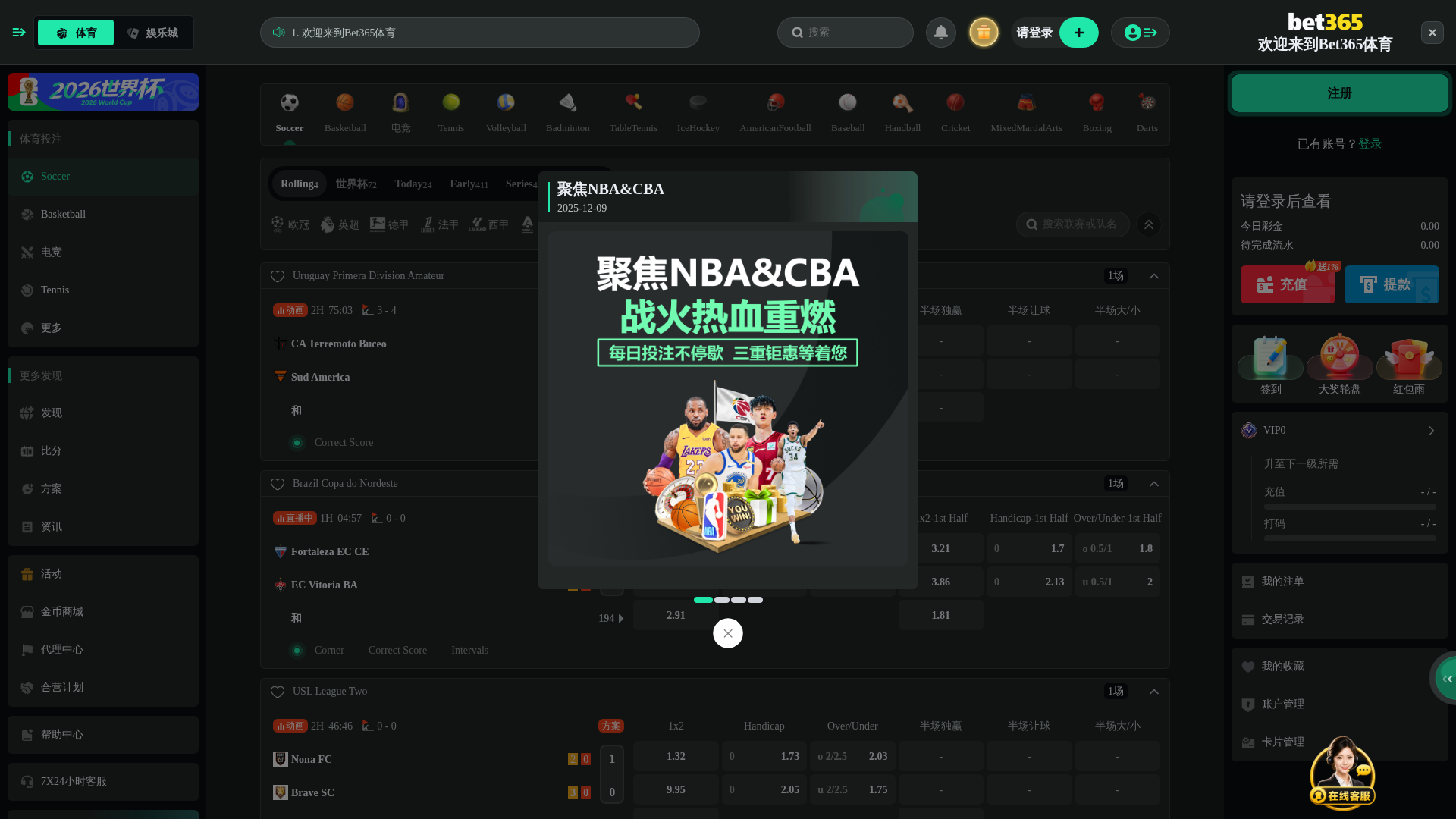Image resolution: width=1456 pixels, height=819 pixels.
Task: Favorite USL League Two heart icon
Action: tap(278, 692)
